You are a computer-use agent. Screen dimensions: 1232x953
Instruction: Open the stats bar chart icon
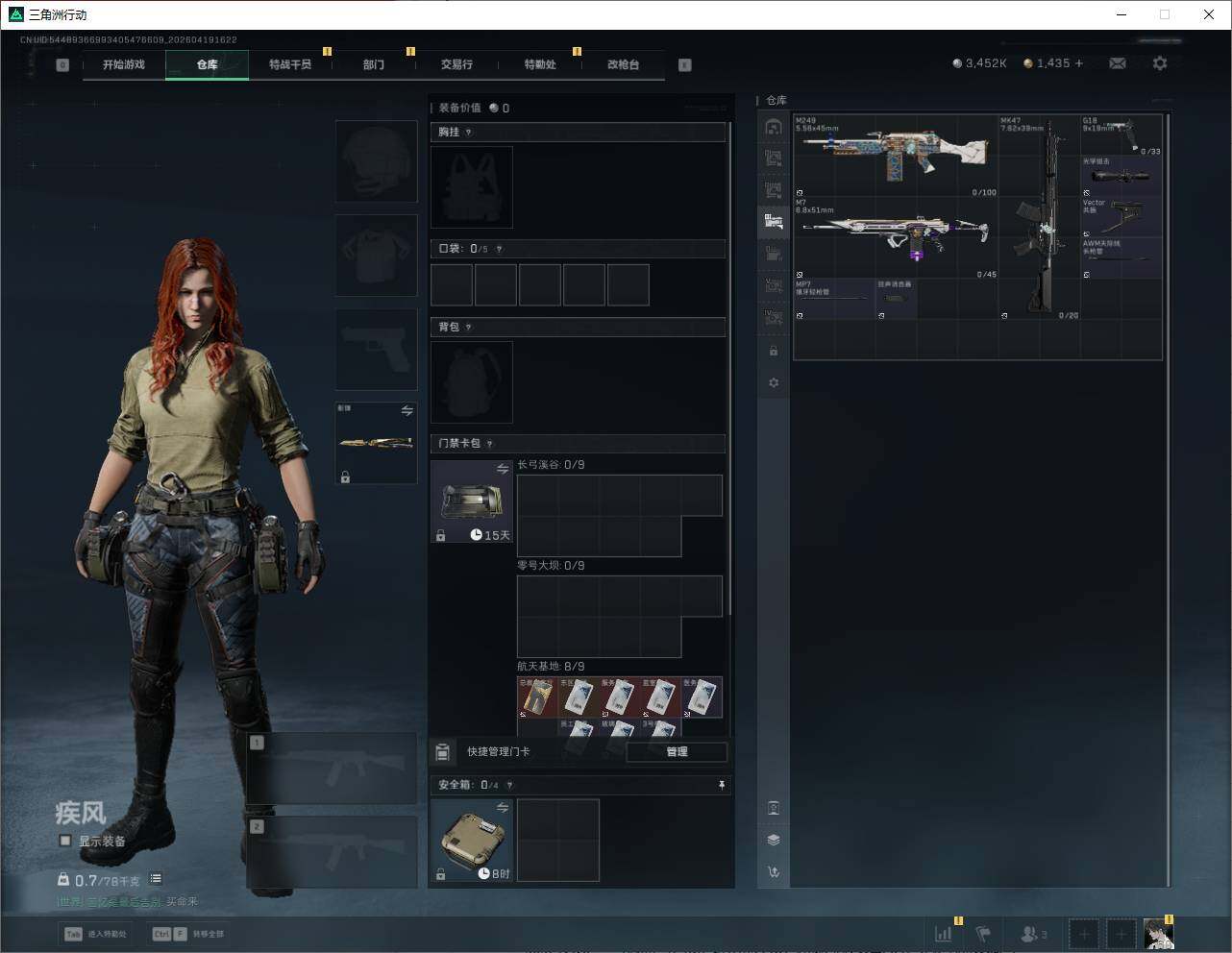(943, 934)
